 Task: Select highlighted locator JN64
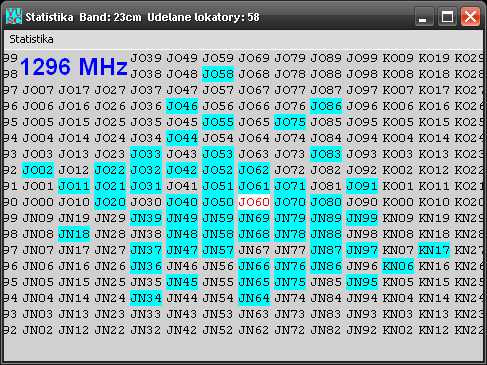click(x=254, y=298)
